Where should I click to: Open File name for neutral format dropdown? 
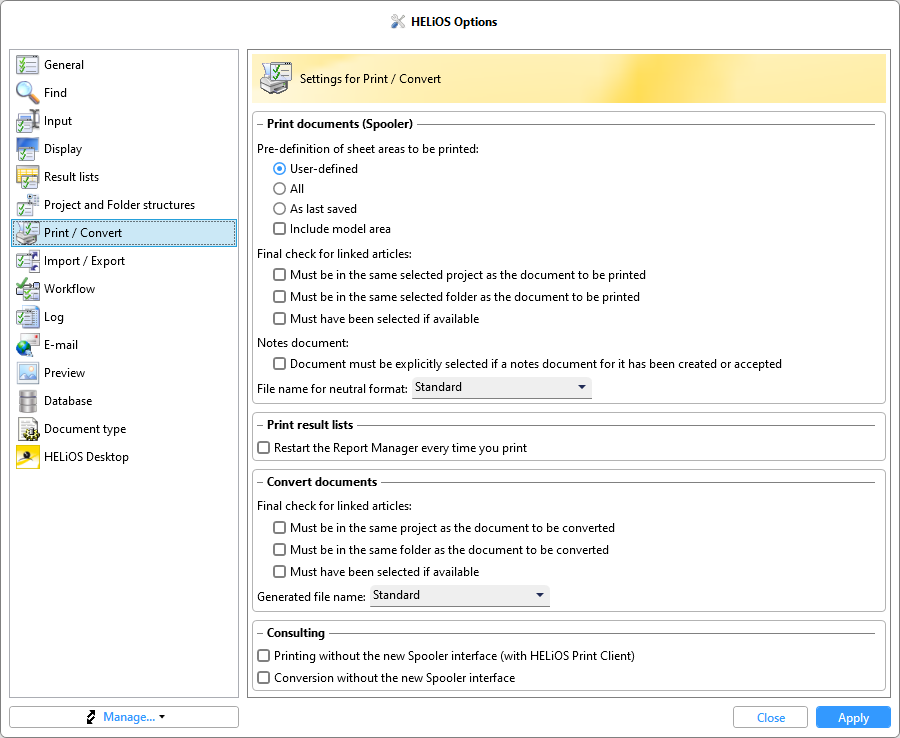[x=502, y=387]
